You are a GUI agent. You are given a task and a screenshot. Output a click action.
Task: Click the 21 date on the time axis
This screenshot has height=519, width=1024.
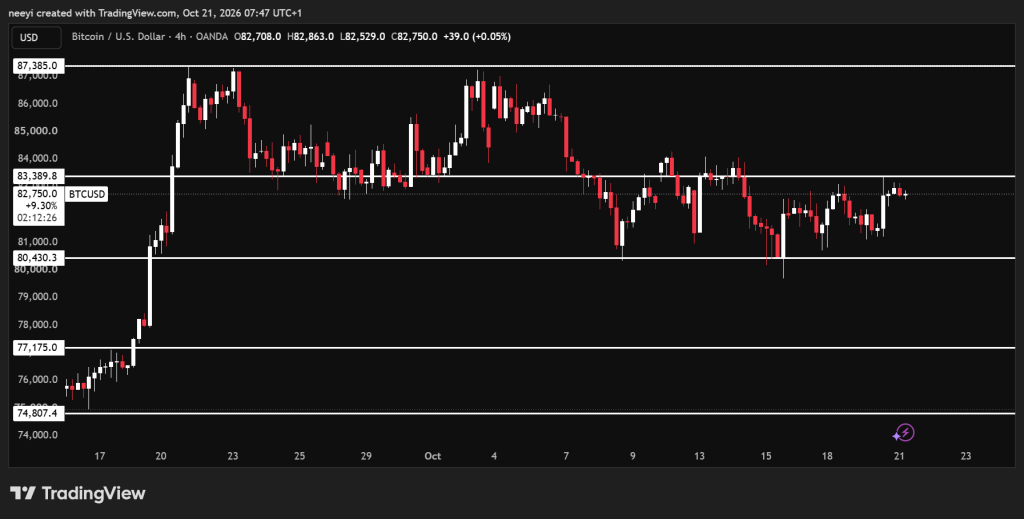pos(899,456)
